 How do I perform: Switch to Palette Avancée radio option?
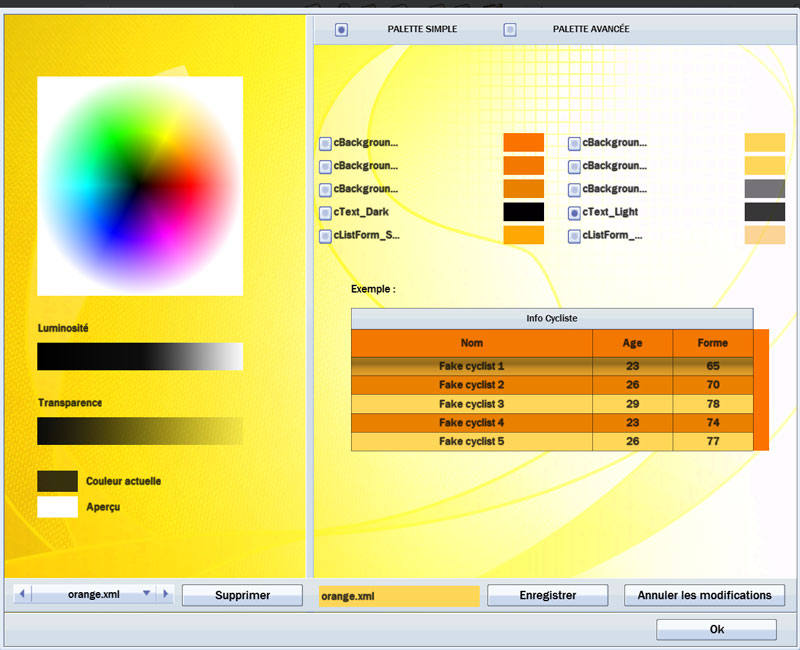(510, 30)
